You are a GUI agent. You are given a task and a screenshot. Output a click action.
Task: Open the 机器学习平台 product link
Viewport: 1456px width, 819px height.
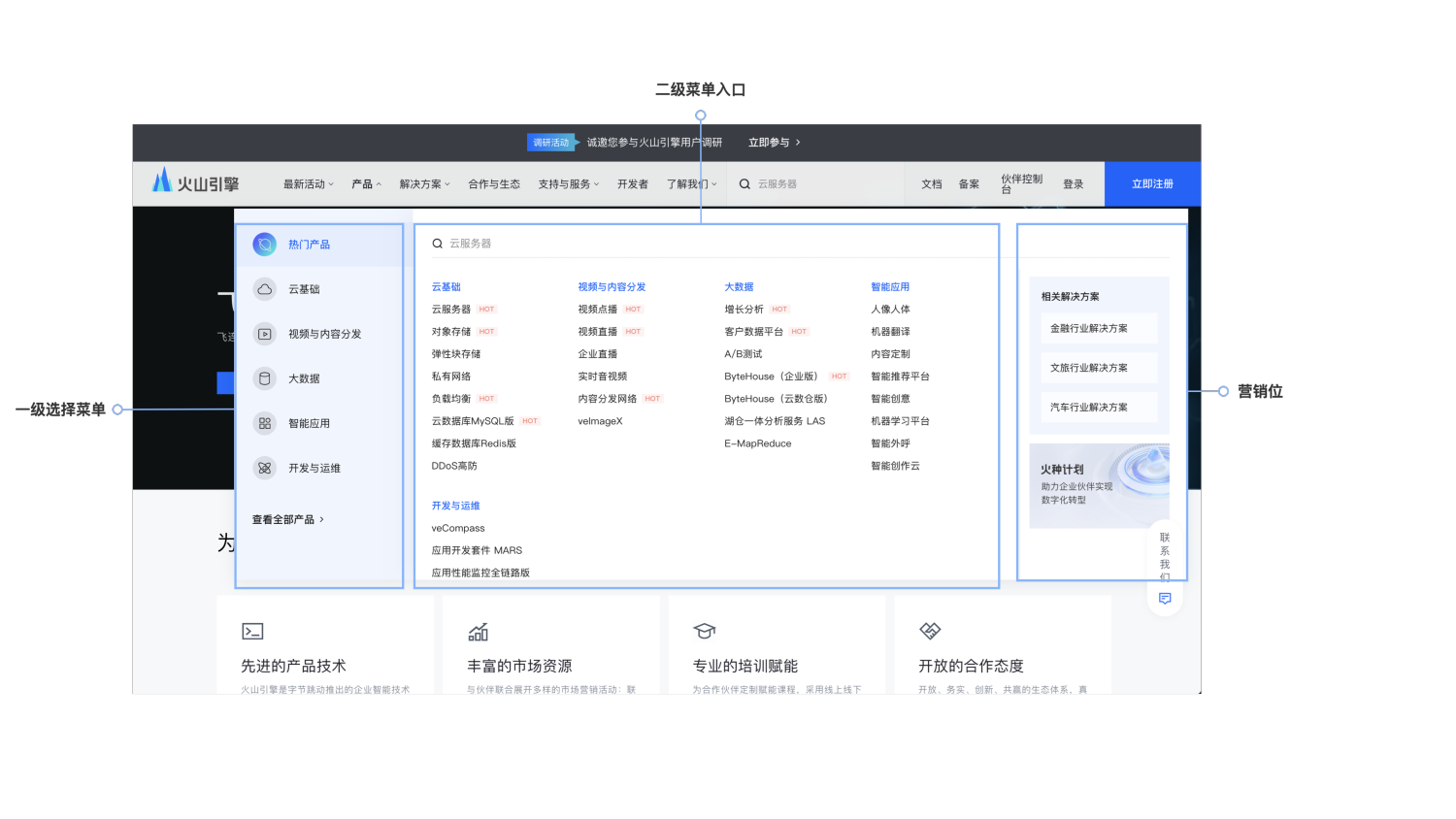(x=900, y=421)
